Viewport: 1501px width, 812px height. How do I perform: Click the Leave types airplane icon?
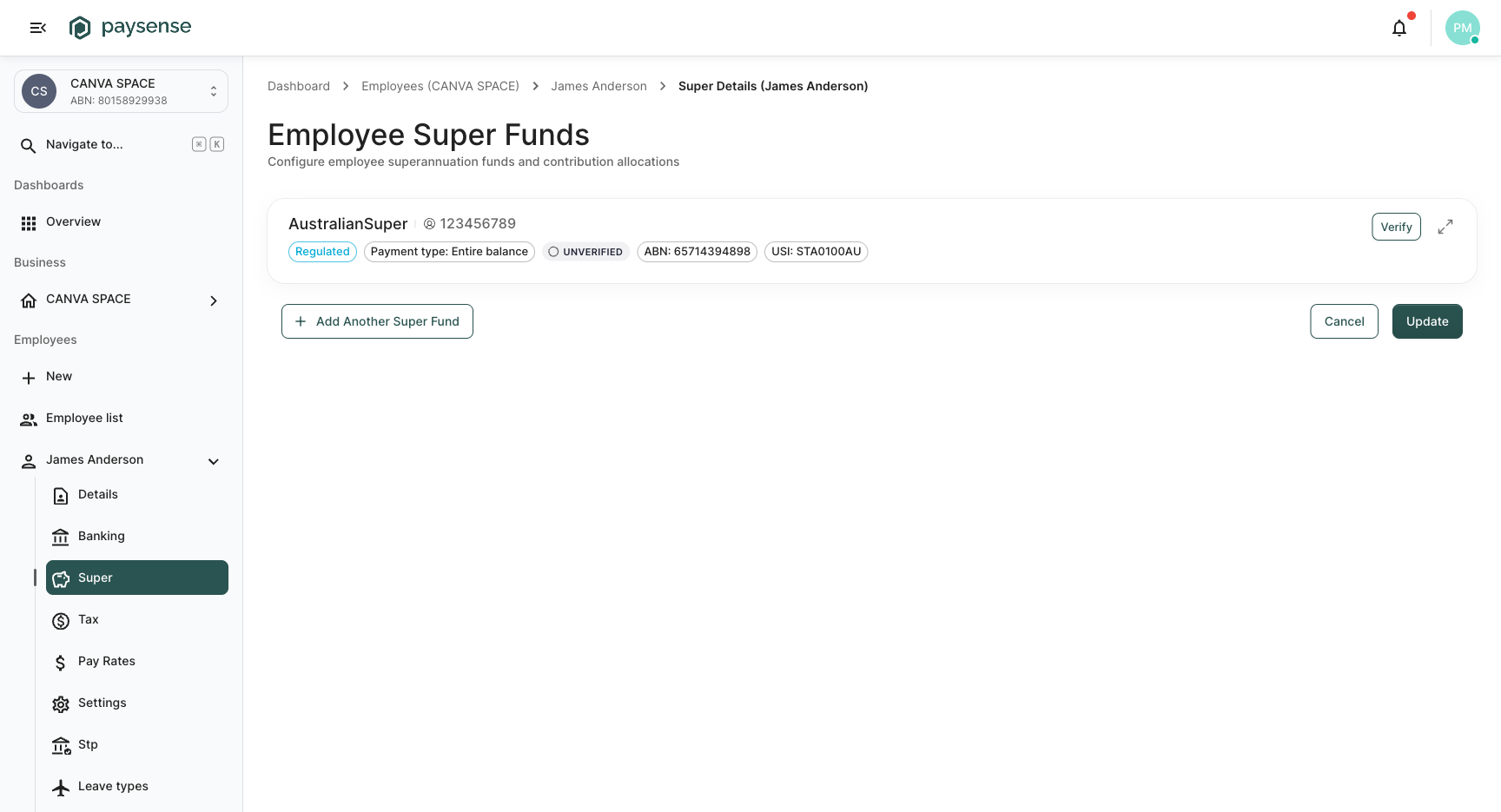click(x=61, y=788)
